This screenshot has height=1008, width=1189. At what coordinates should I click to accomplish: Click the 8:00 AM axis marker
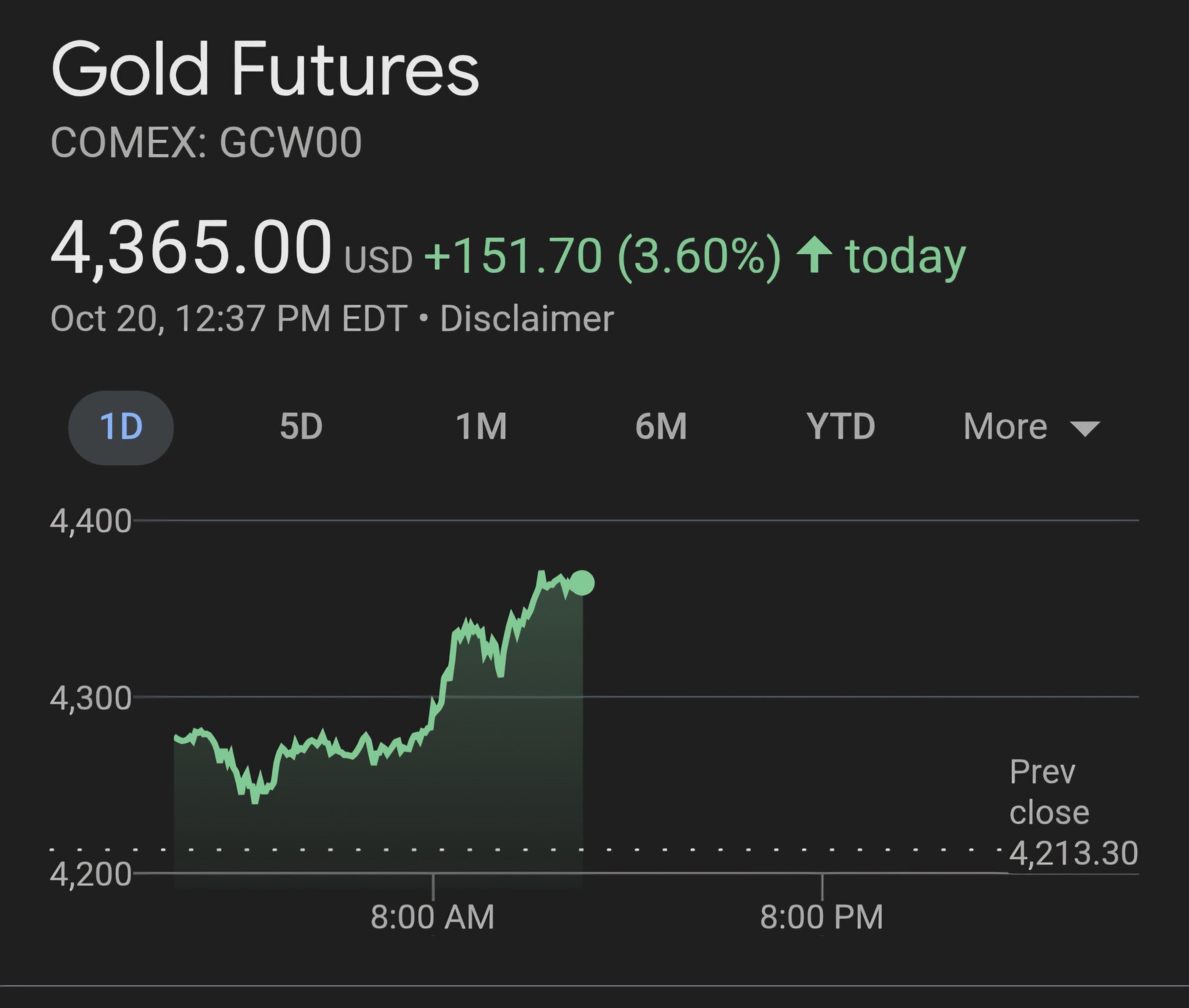433,917
